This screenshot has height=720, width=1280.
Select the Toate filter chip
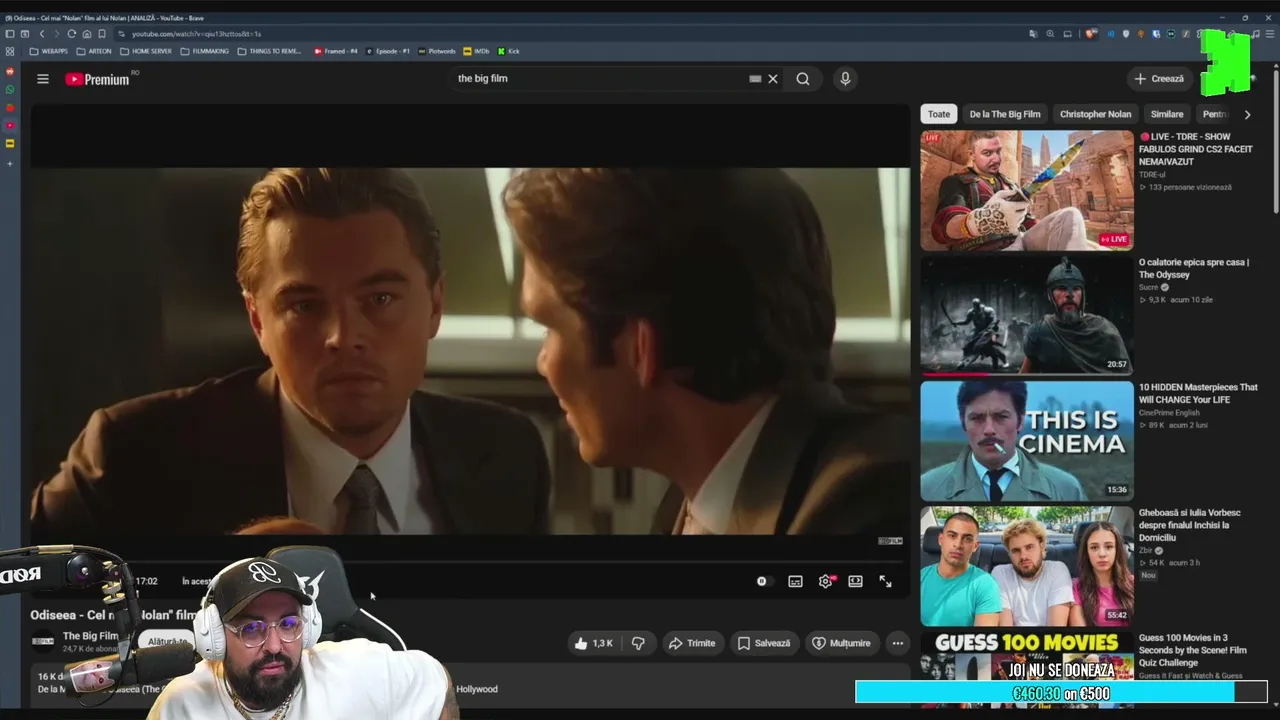click(x=938, y=114)
